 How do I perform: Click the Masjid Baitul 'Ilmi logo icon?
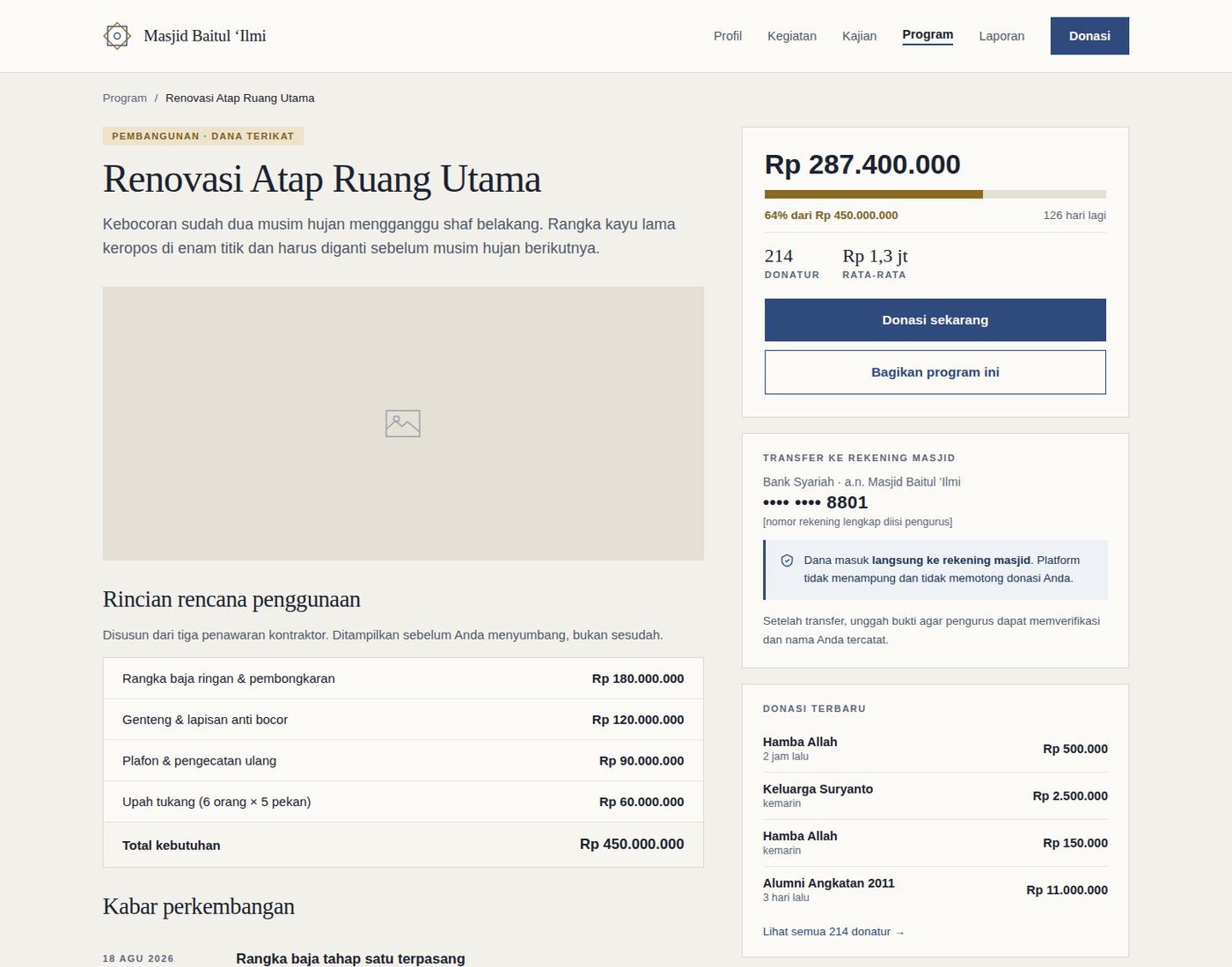117,36
